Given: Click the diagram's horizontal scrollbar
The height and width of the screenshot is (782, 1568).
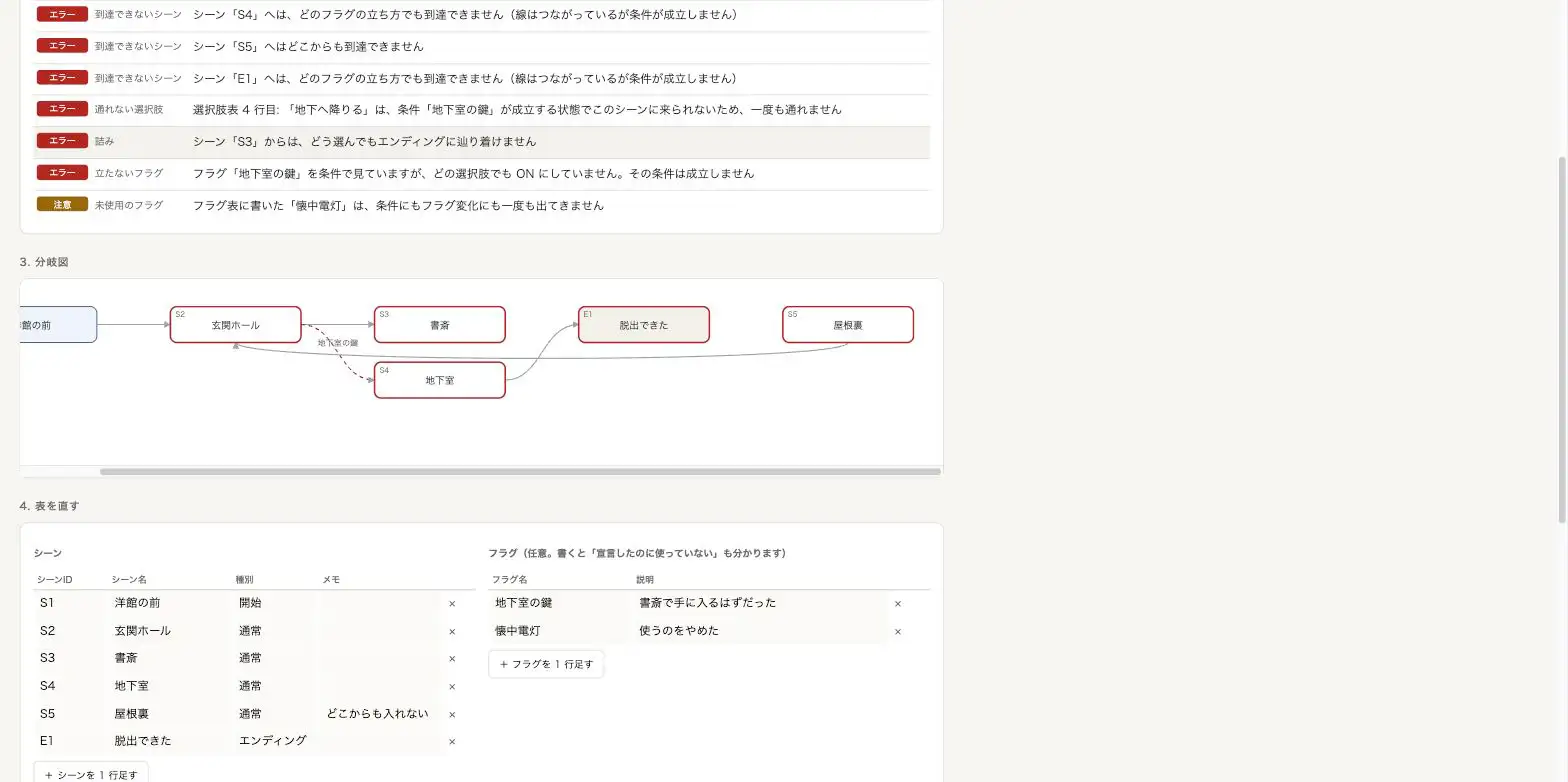Looking at the screenshot, I should coord(520,471).
